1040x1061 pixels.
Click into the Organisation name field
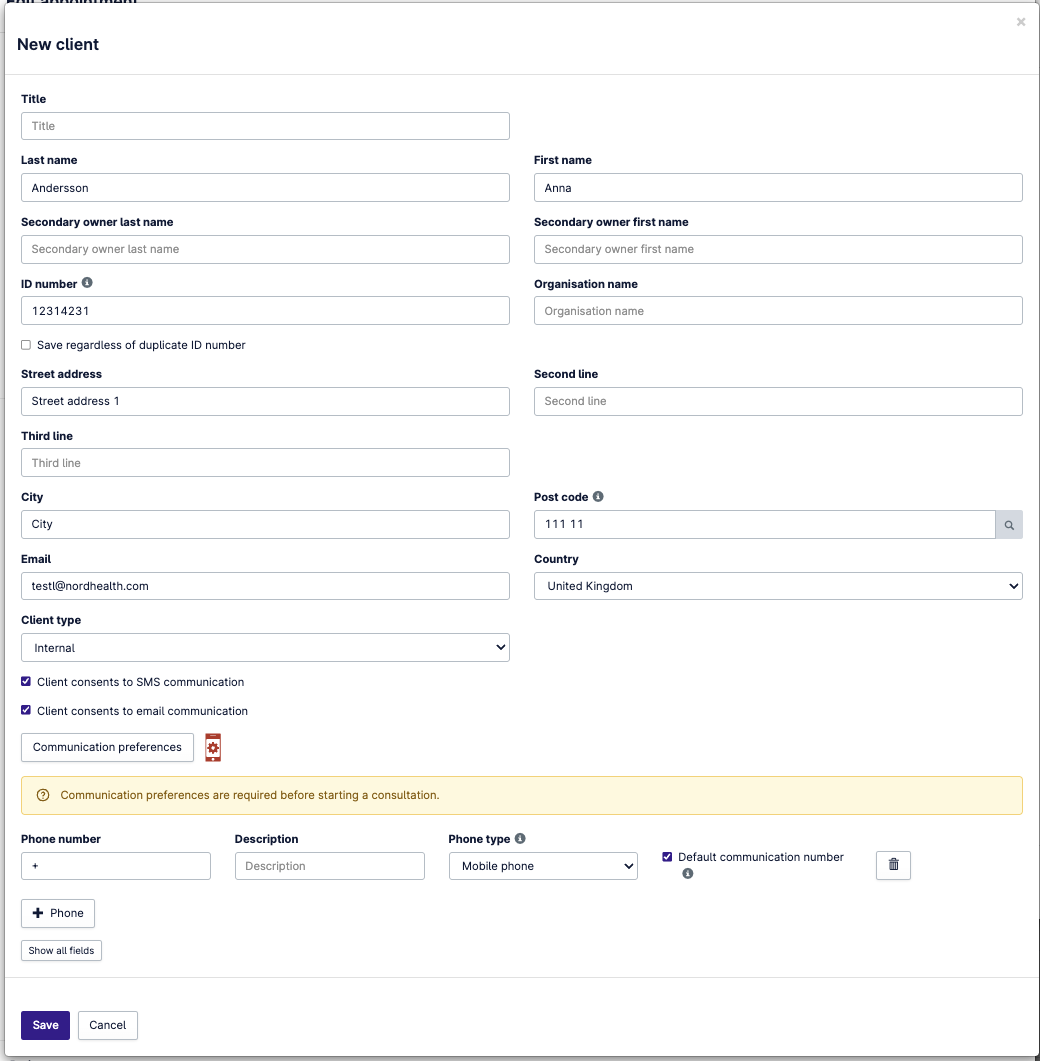[778, 311]
